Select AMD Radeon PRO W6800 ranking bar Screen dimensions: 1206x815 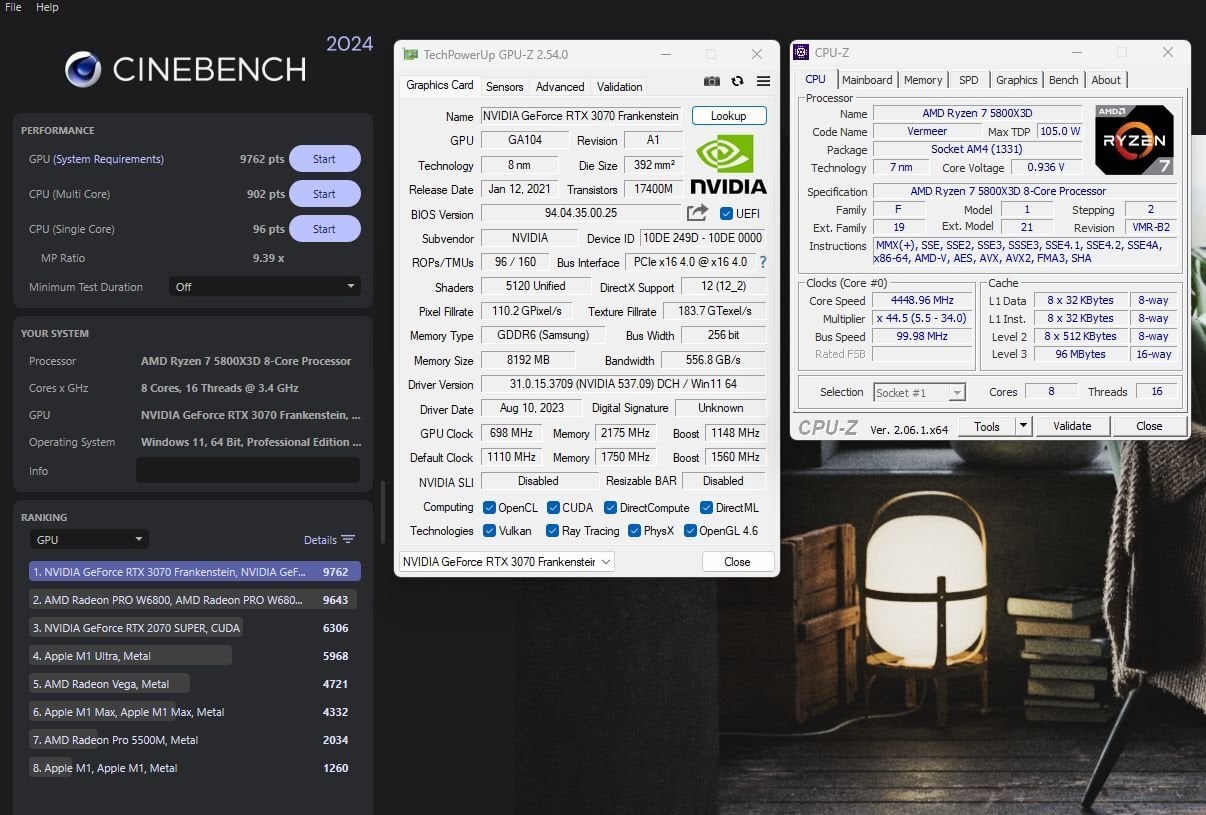193,600
